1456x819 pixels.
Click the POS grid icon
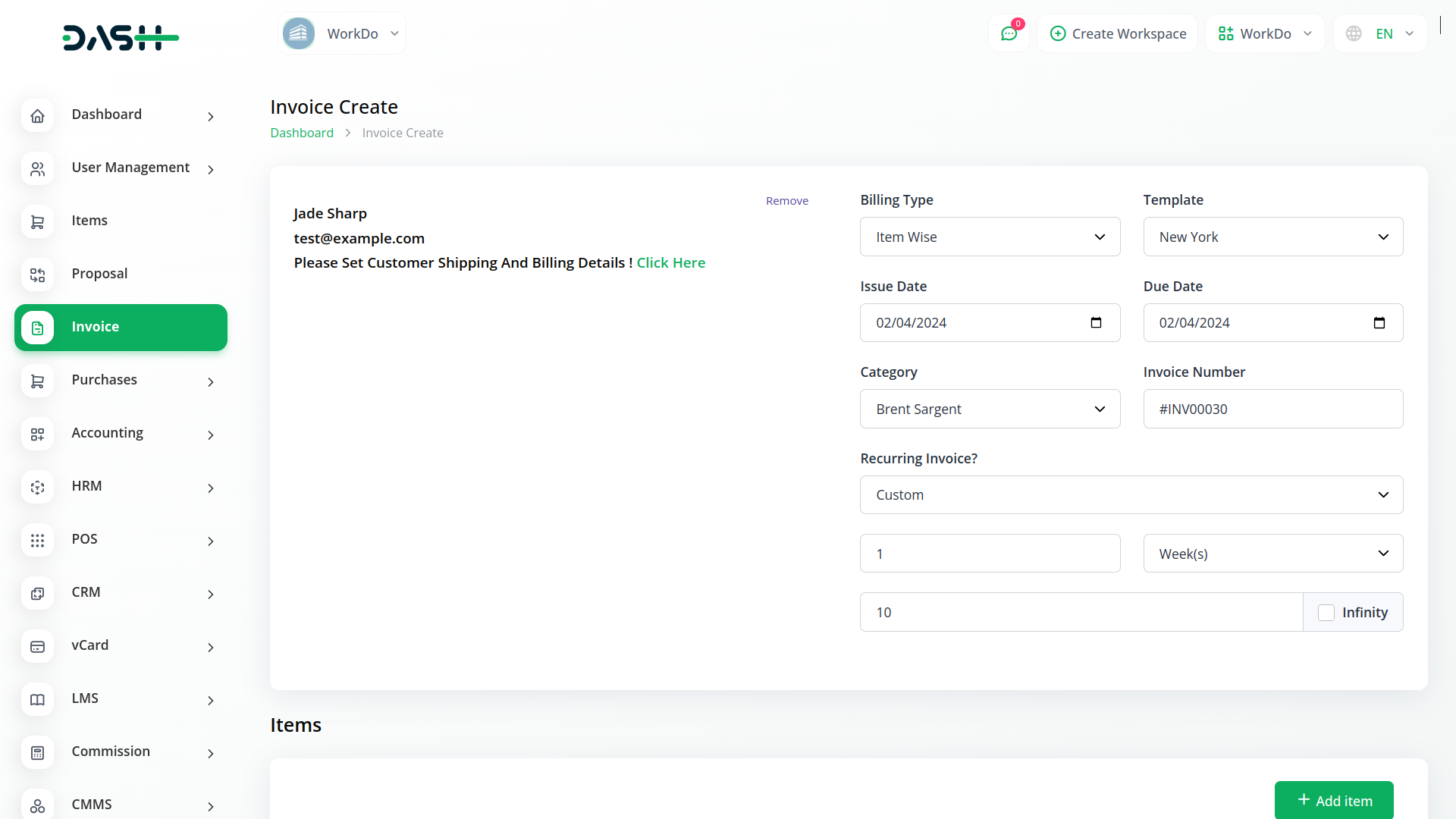(x=37, y=541)
